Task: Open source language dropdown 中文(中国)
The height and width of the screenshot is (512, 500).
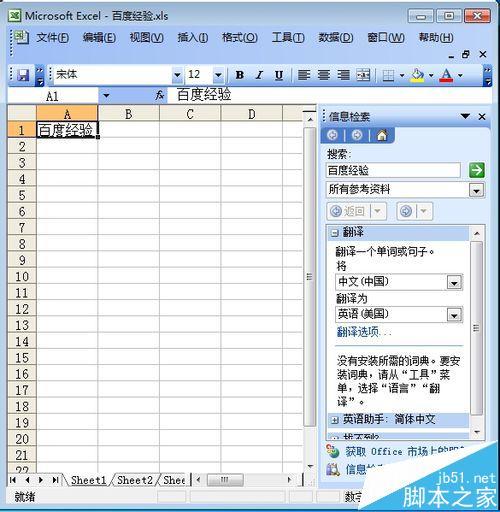Action: click(x=454, y=283)
